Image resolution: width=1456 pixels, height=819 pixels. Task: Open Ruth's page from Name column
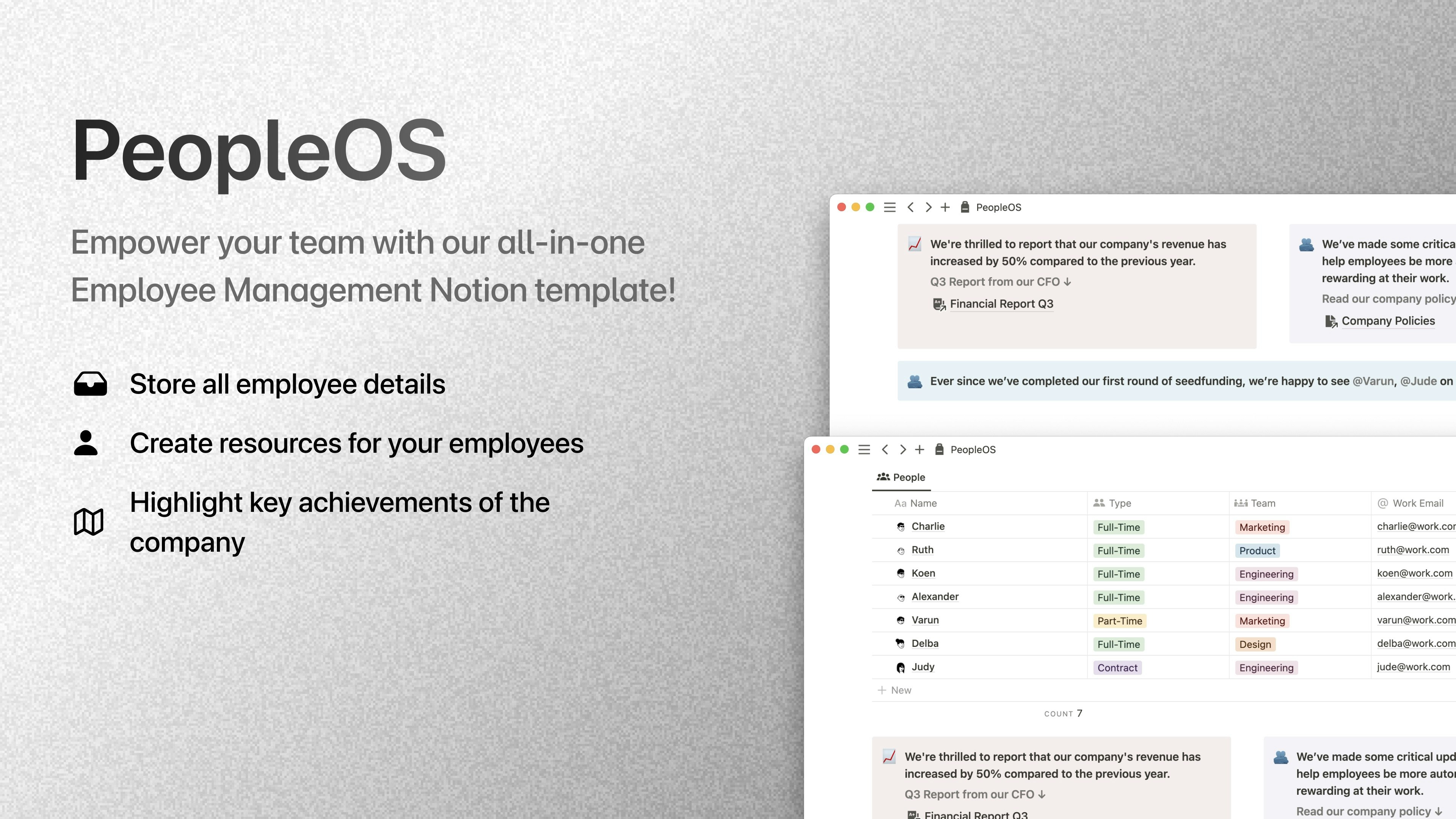tap(923, 550)
